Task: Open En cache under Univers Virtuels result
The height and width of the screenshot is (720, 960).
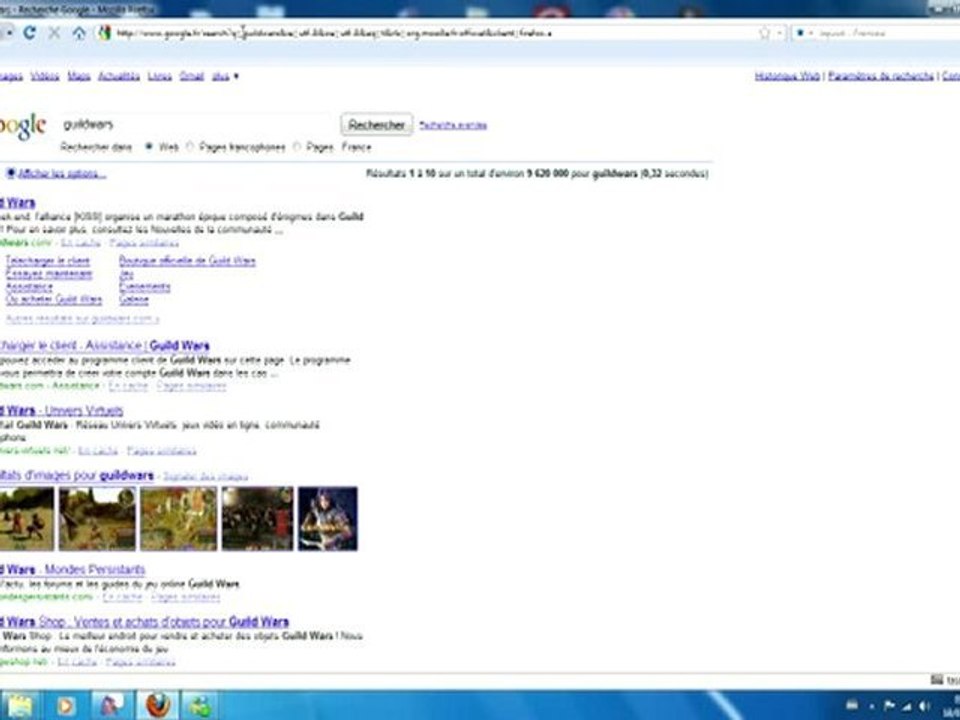Action: (98, 451)
